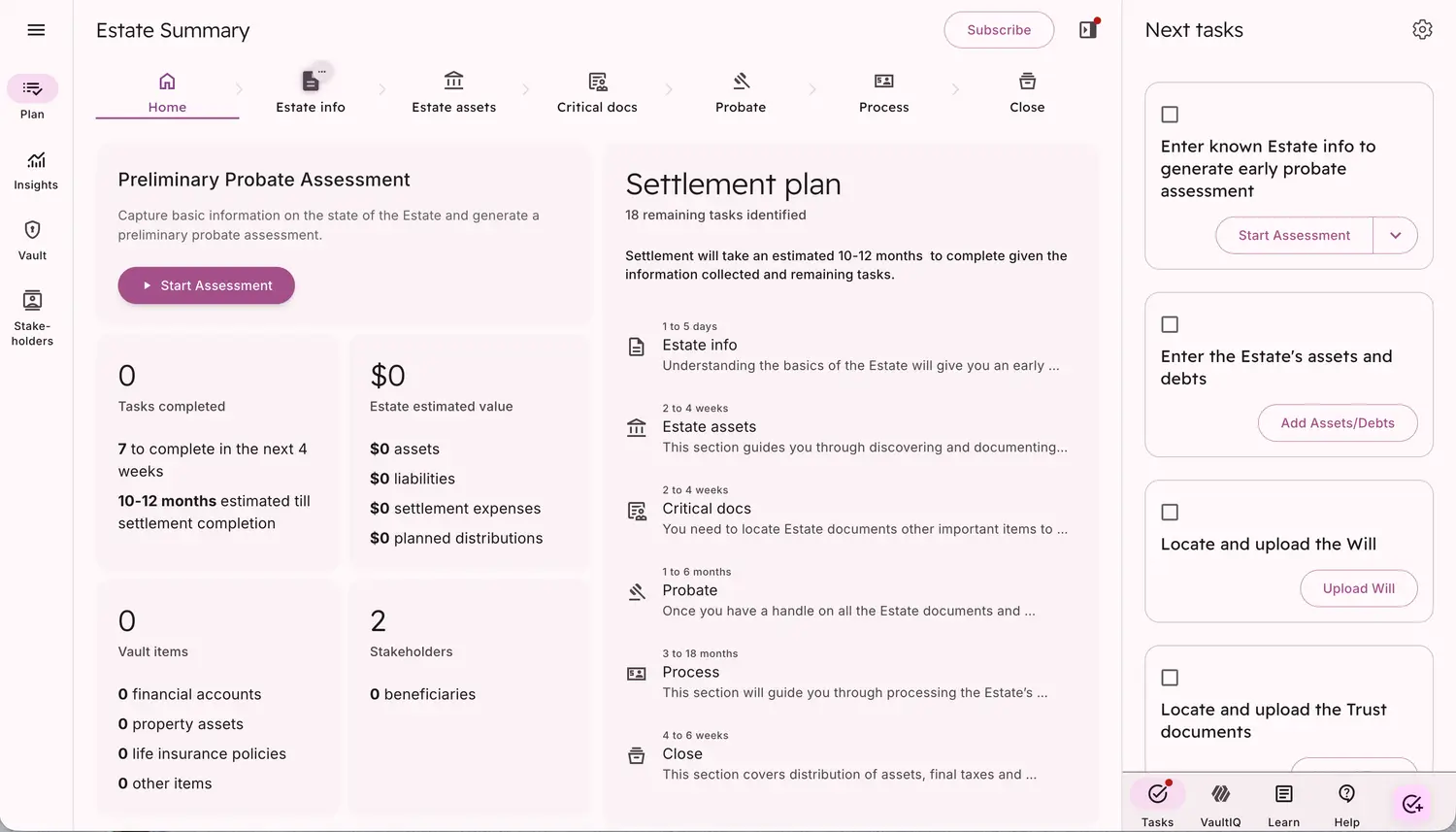Toggle the side panel icon next to Subscribe
1456x832 pixels.
pyautogui.click(x=1088, y=30)
